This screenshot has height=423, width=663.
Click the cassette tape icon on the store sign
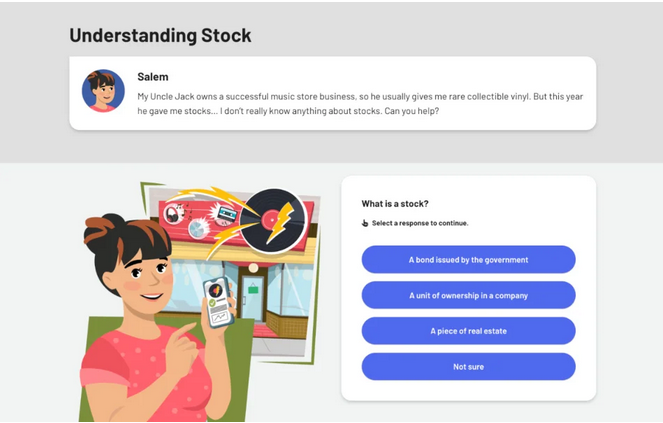(225, 212)
